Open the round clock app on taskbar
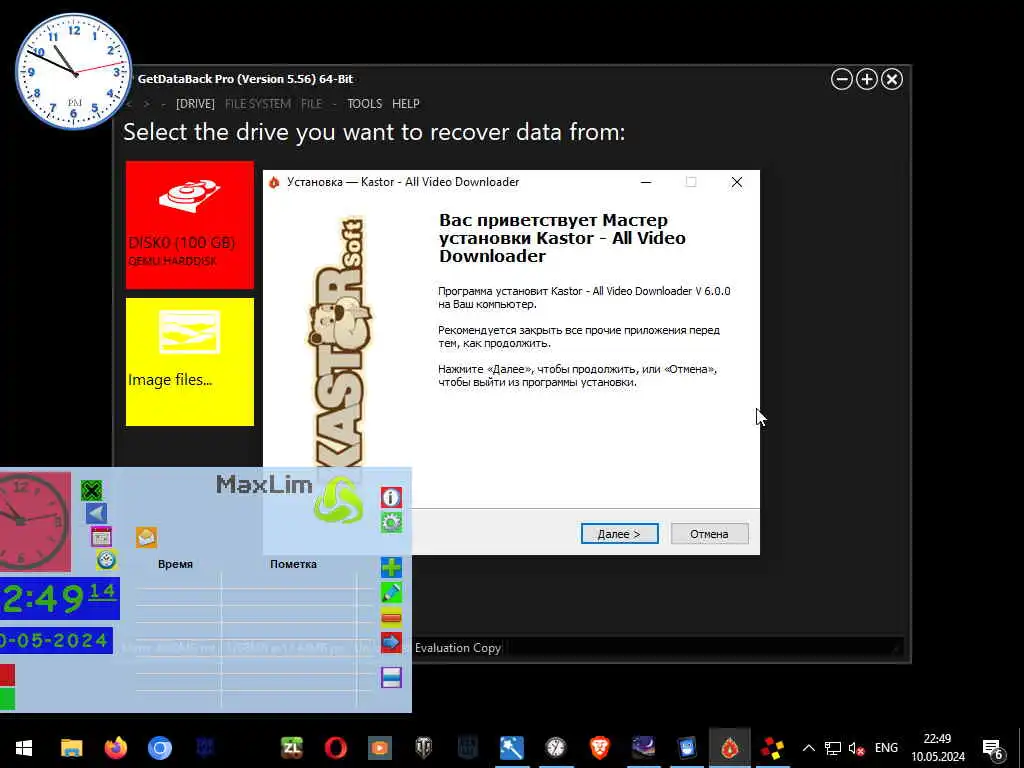The image size is (1024, 768). point(555,748)
